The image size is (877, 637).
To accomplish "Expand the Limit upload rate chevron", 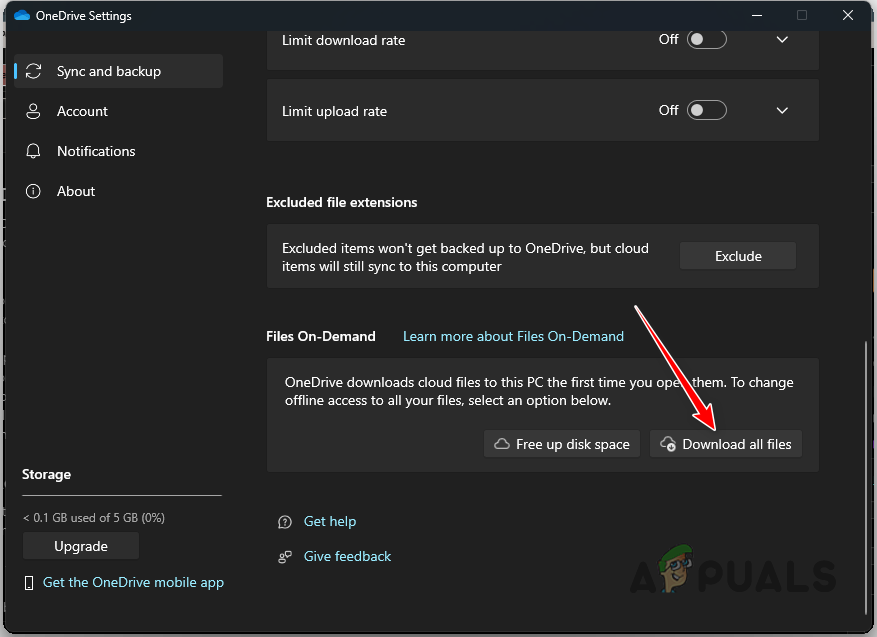I will (781, 110).
